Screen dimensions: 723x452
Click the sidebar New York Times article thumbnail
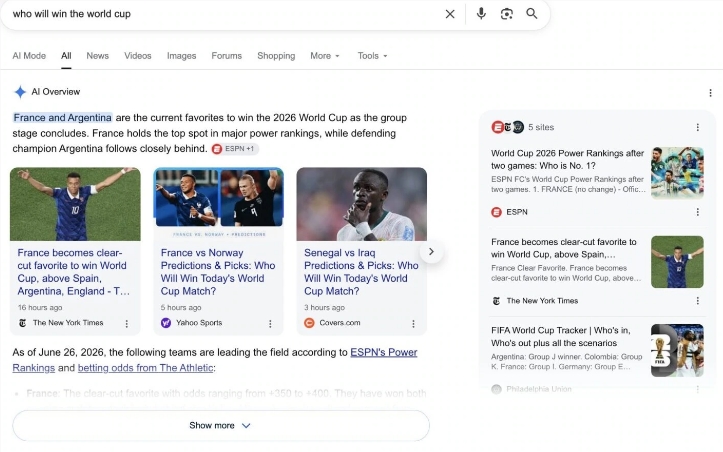point(677,262)
